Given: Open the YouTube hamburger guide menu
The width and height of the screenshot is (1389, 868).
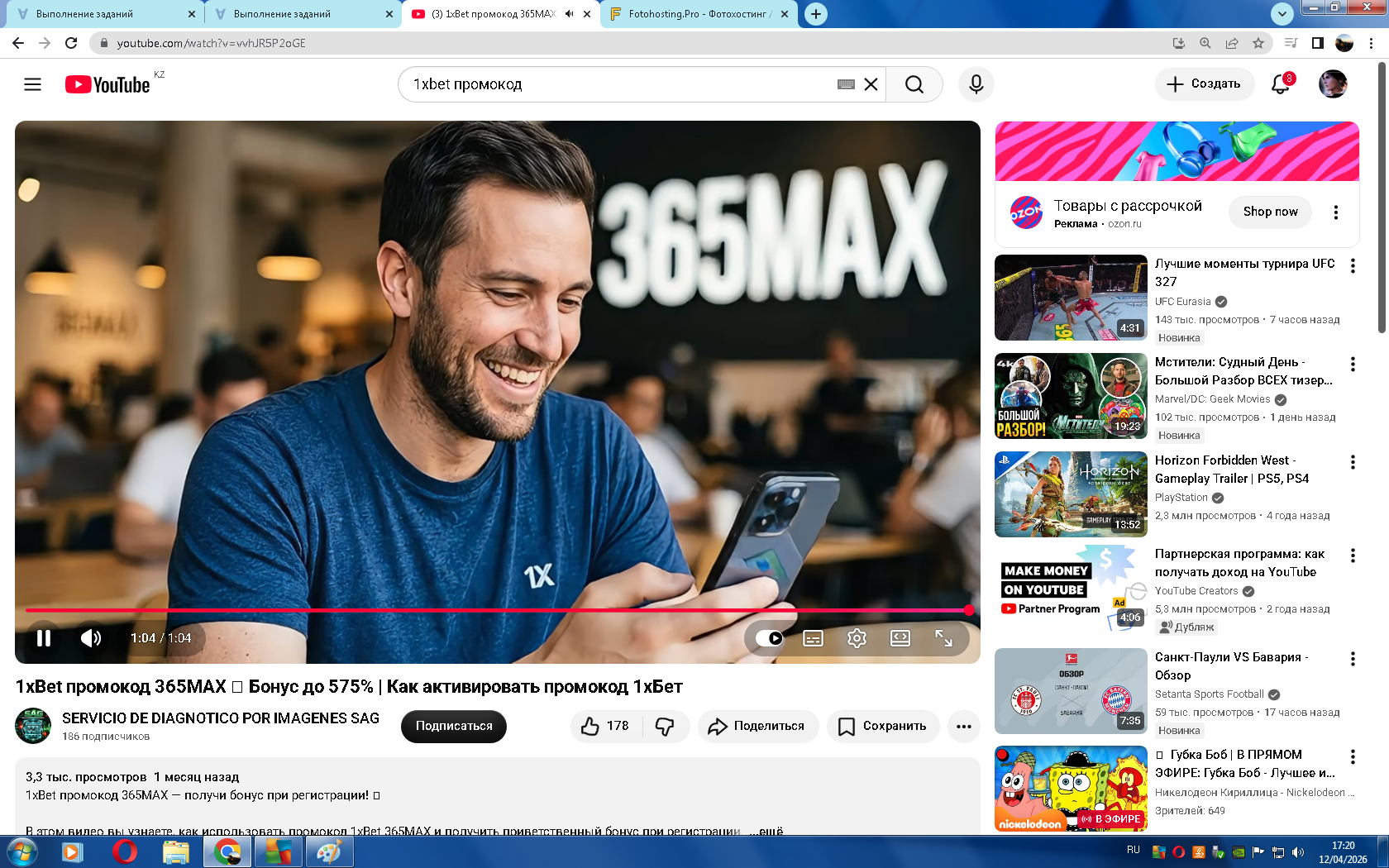Looking at the screenshot, I should (32, 84).
